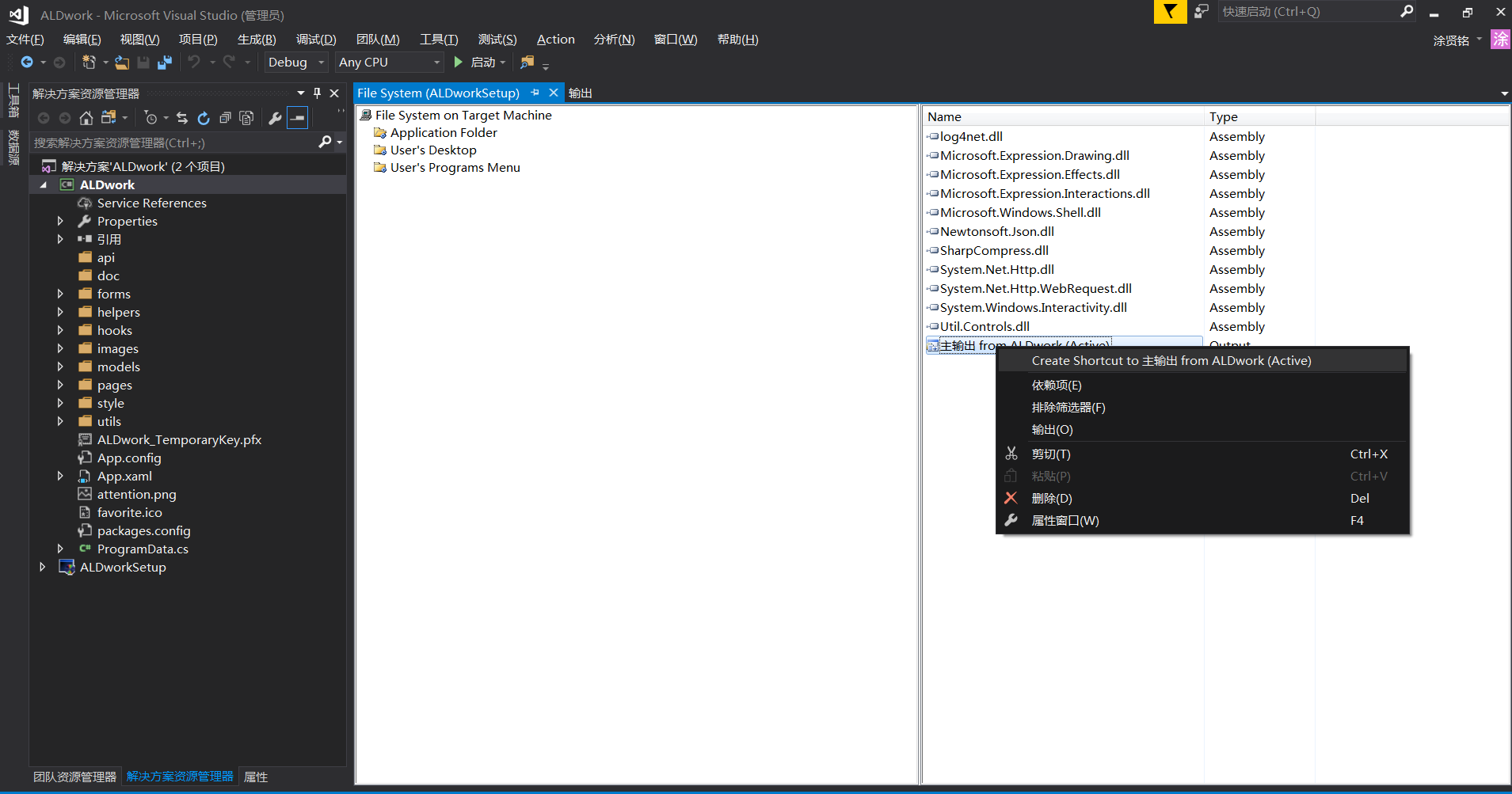Open the 调试(D) menu
This screenshot has width=1512, height=794.
pyautogui.click(x=316, y=40)
